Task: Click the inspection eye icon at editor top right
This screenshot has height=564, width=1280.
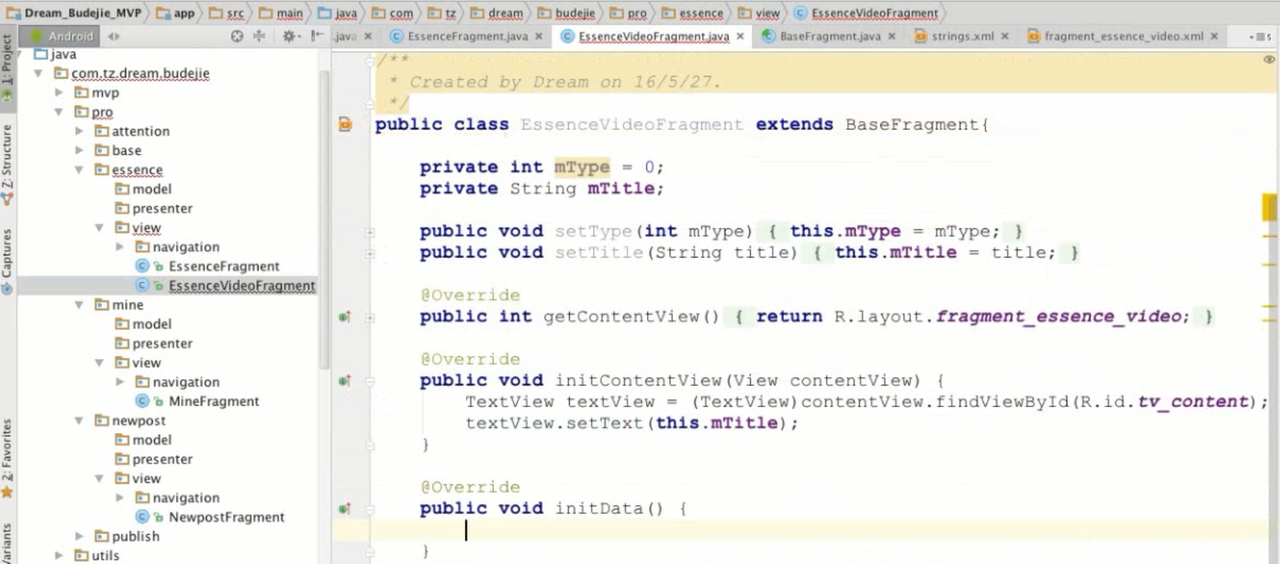Action: pyautogui.click(x=1269, y=59)
